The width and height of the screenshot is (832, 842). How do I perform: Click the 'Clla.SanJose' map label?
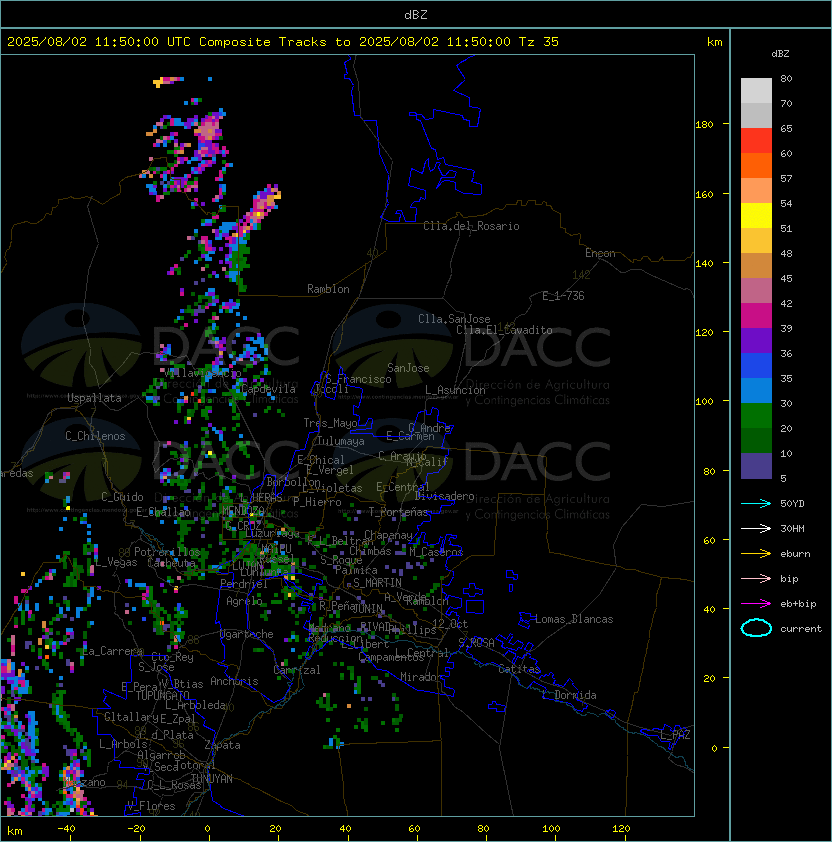(454, 319)
